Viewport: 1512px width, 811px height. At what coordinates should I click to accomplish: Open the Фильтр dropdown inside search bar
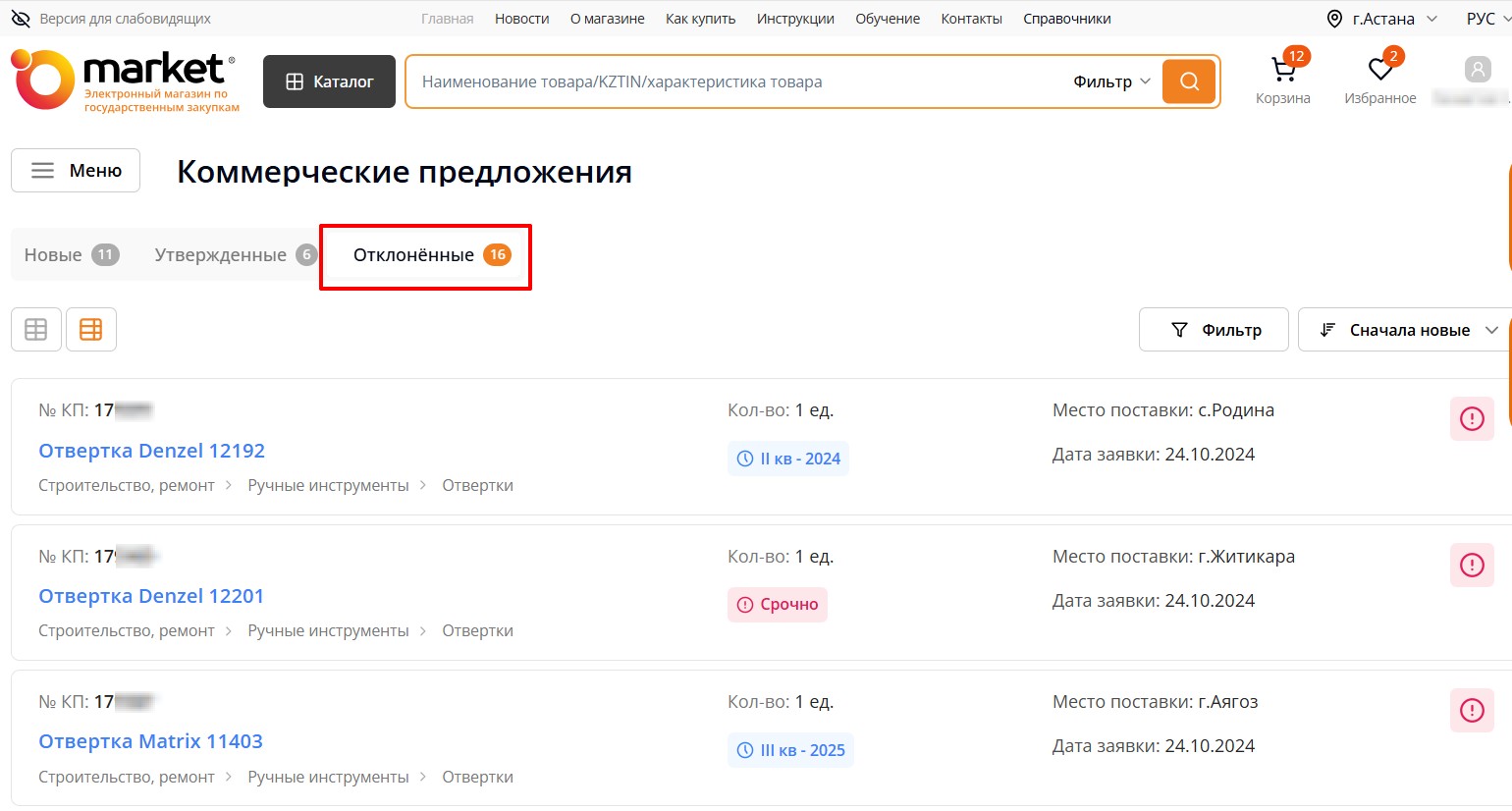point(1110,81)
